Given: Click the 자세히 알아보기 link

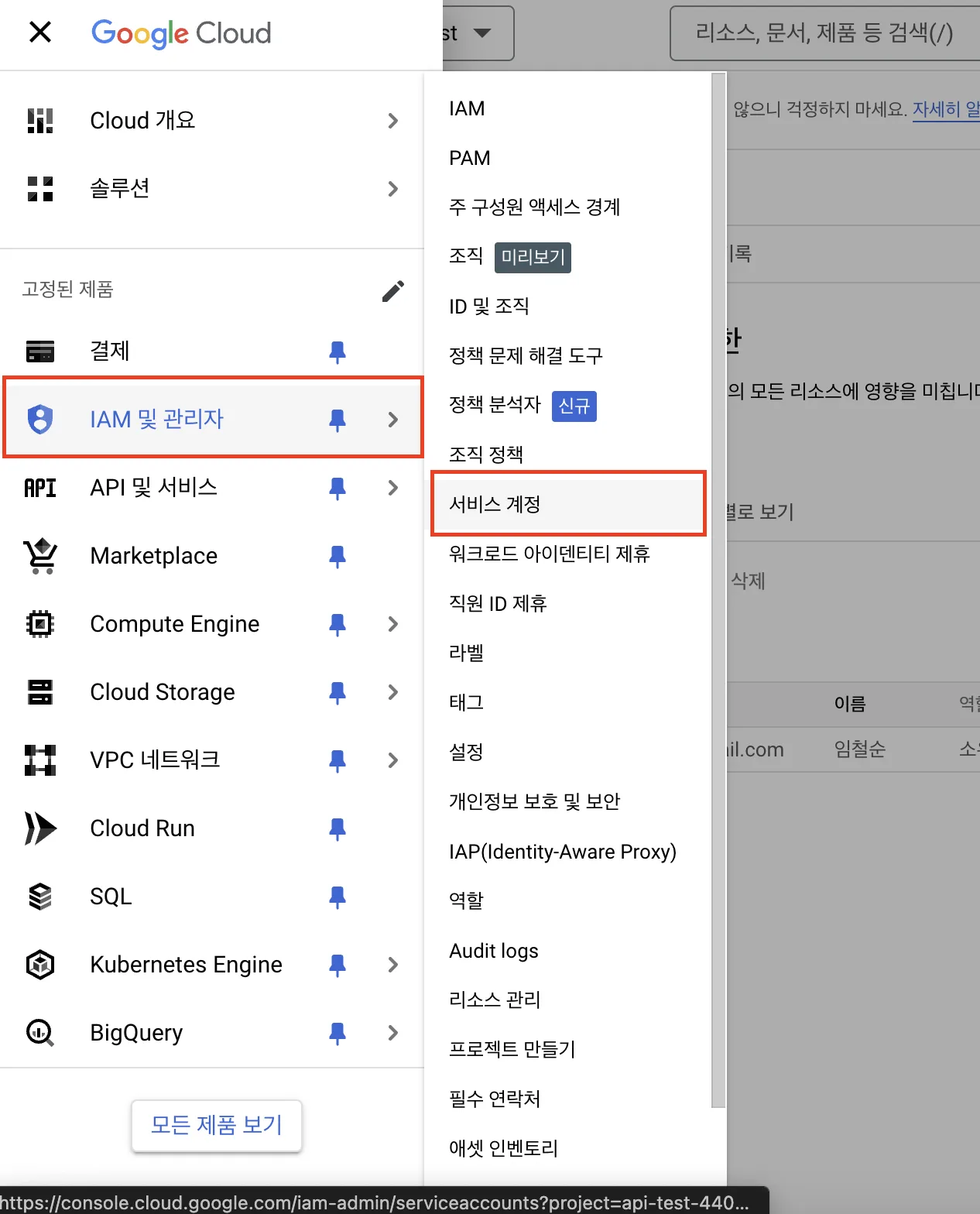Looking at the screenshot, I should point(946,109).
